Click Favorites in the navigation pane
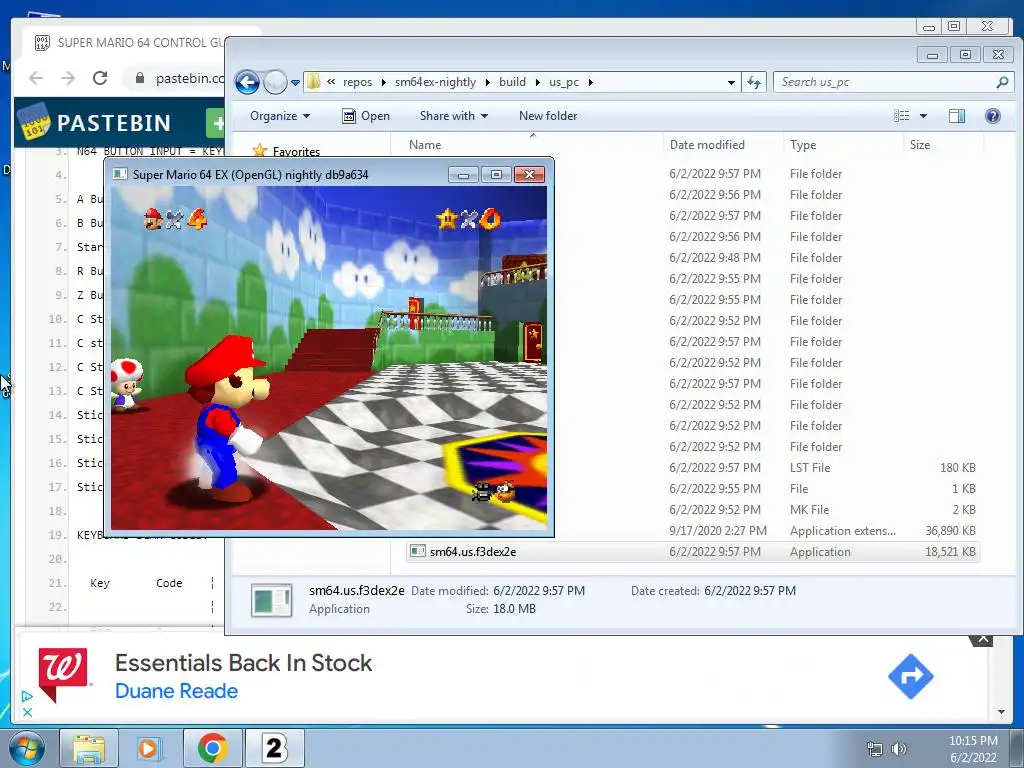 coord(296,152)
